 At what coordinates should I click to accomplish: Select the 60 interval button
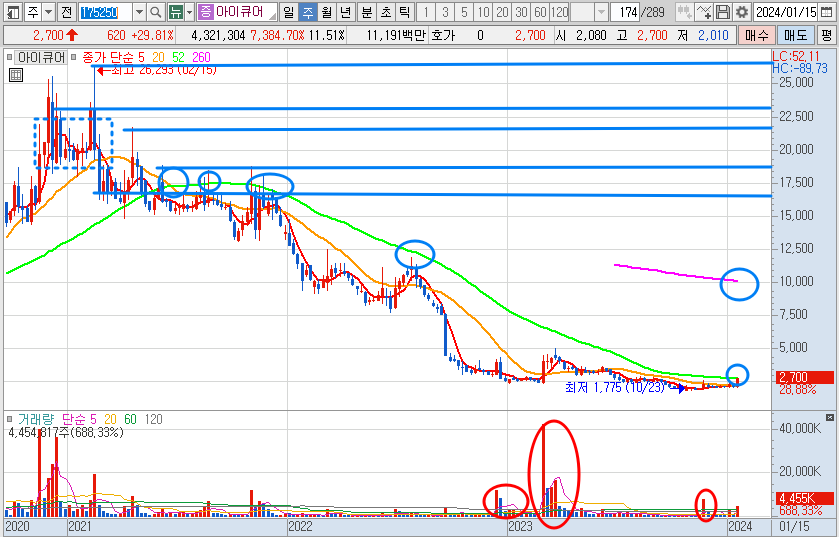click(x=540, y=12)
